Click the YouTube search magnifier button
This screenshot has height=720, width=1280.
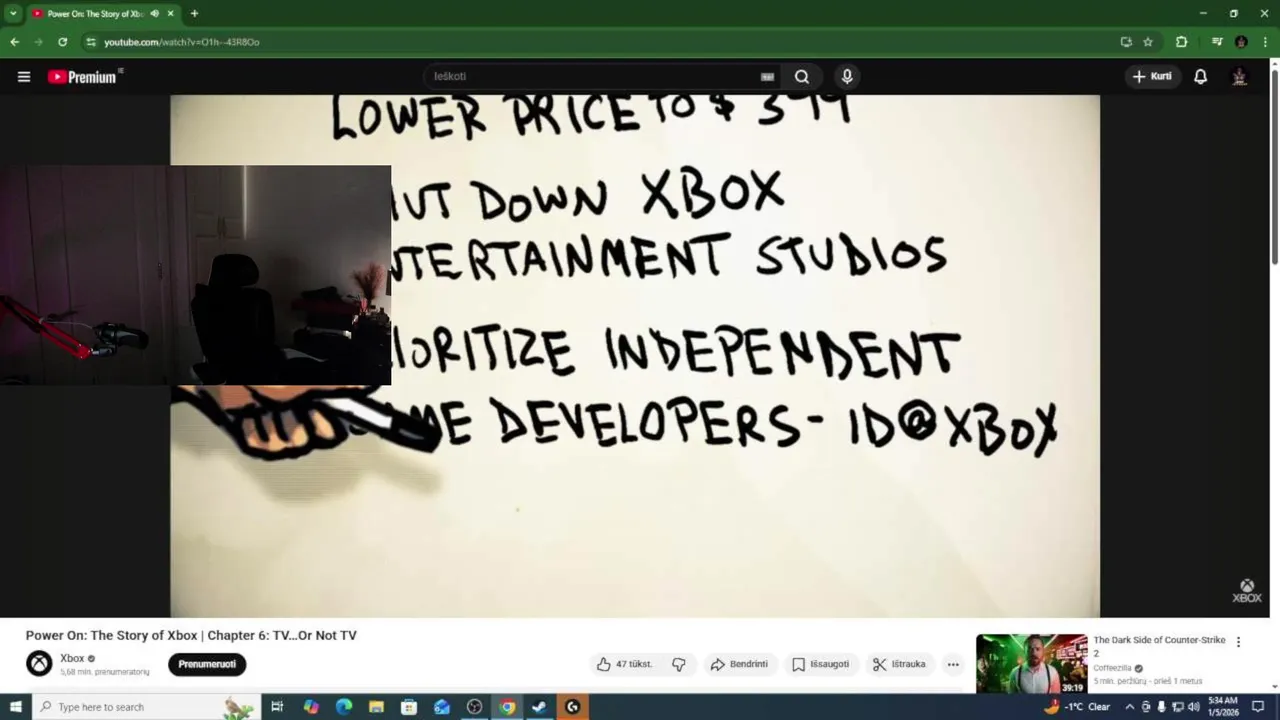point(802,77)
